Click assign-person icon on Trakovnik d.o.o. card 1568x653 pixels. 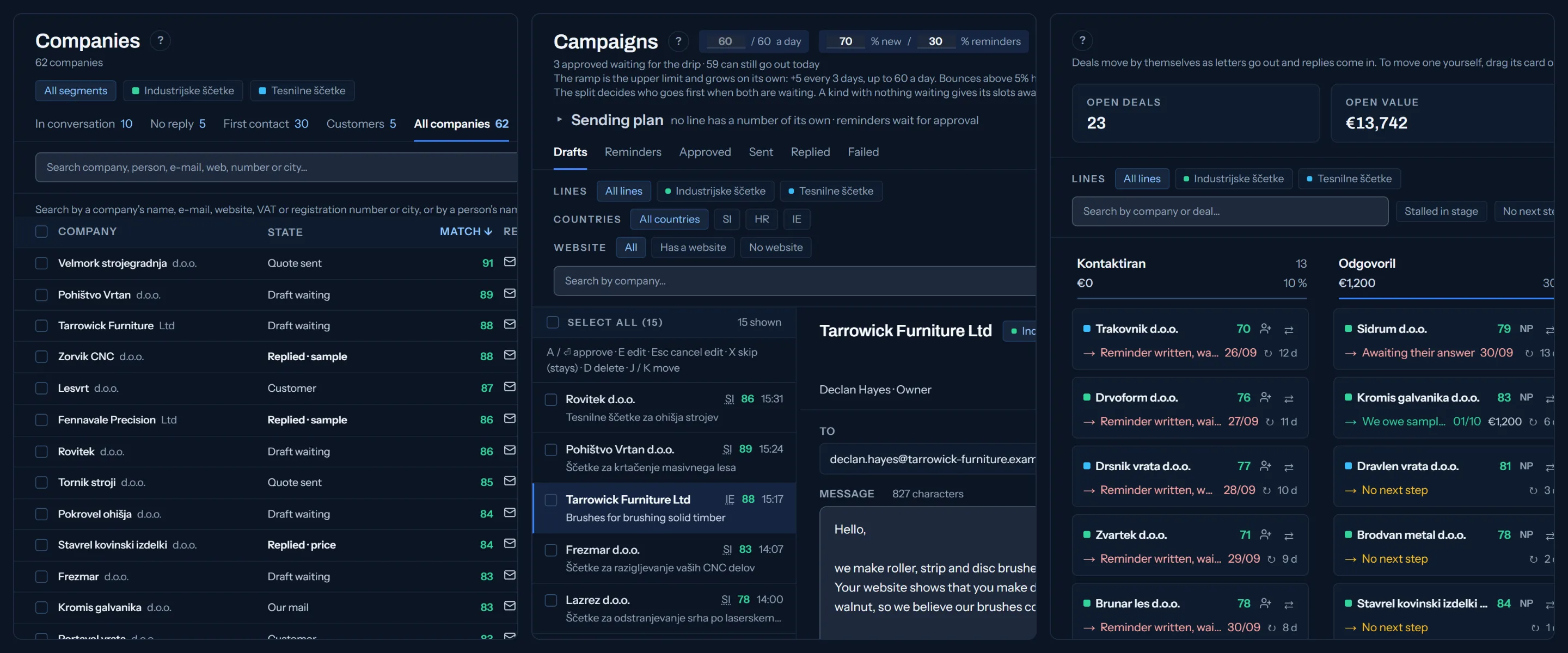[1265, 329]
